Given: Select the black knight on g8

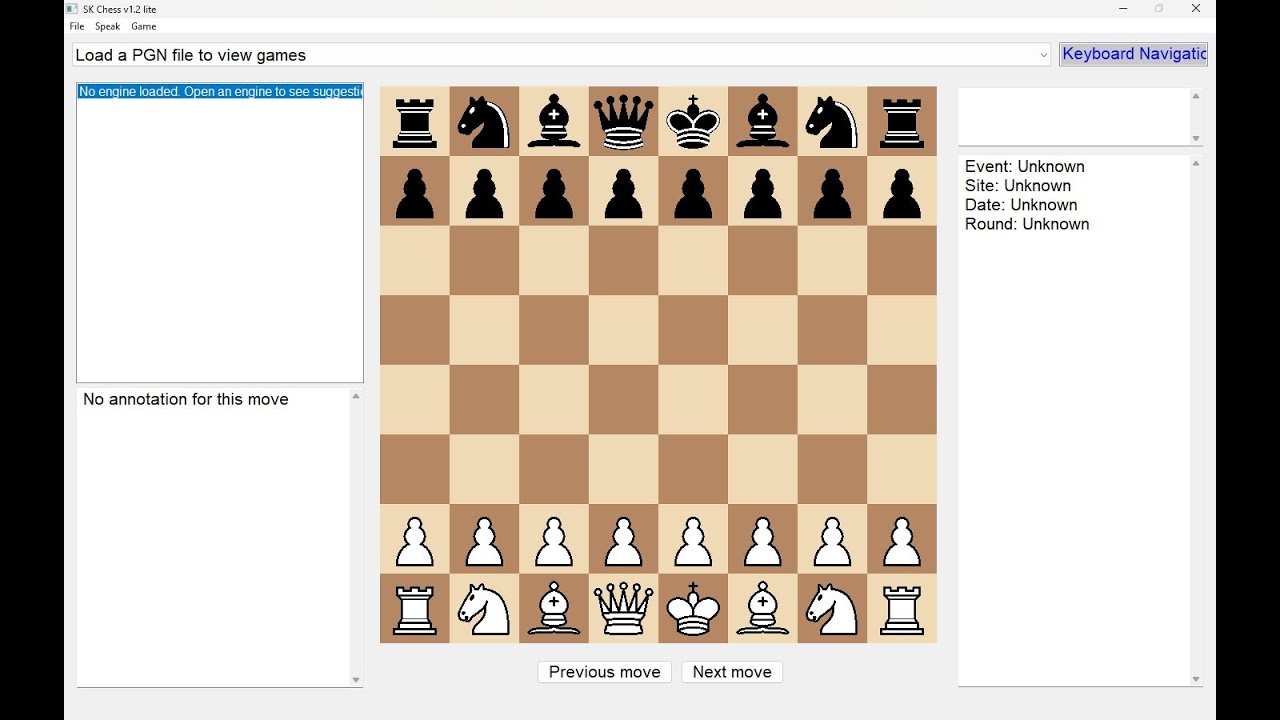Looking at the screenshot, I should [832, 121].
